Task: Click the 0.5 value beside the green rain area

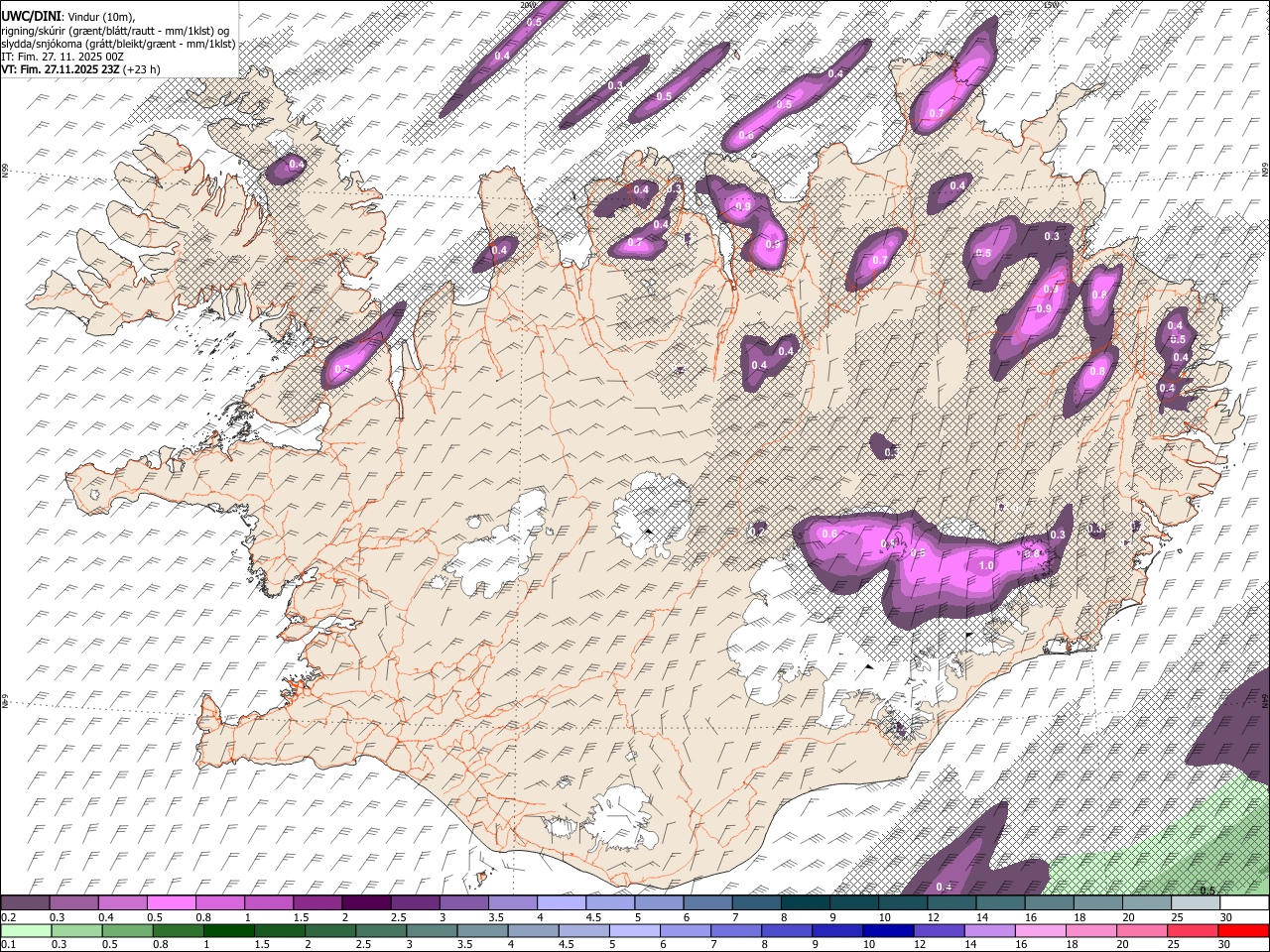Action: coord(1207,891)
